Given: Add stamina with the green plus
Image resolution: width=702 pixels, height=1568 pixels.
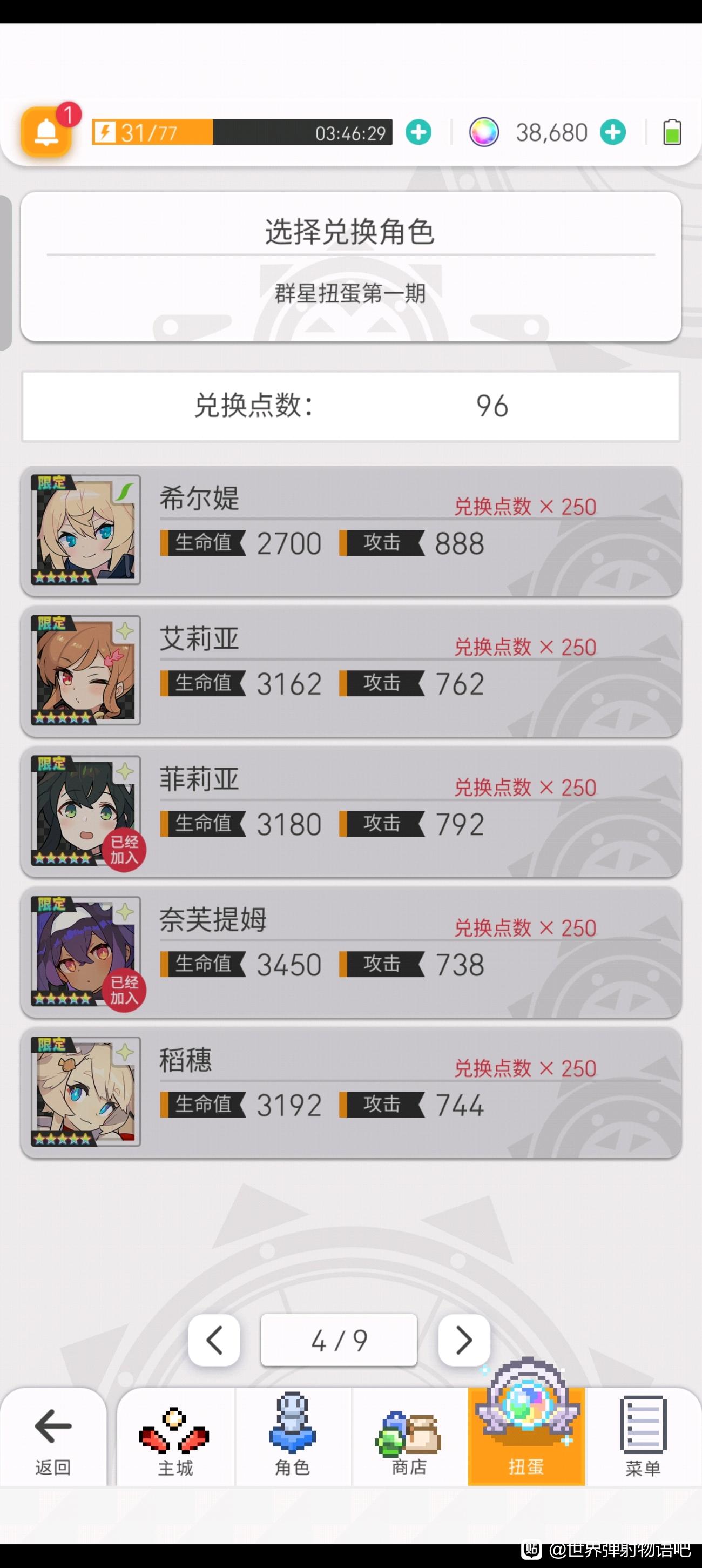Looking at the screenshot, I should tap(418, 132).
